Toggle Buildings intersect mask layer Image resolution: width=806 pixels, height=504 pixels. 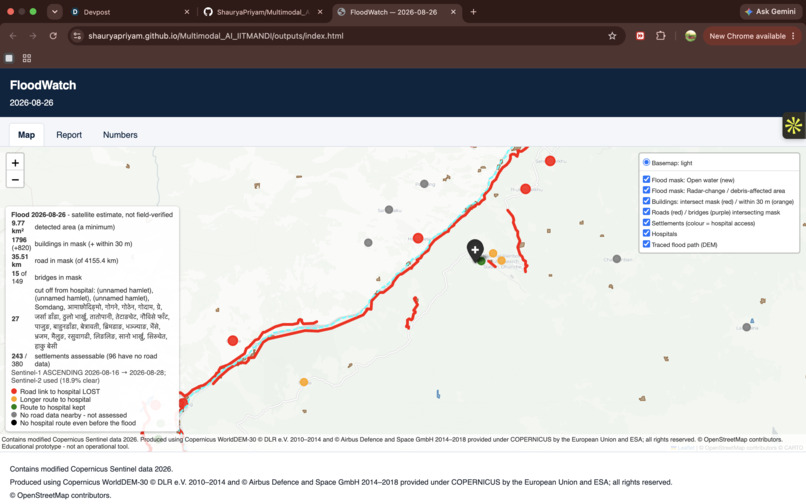tap(646, 201)
